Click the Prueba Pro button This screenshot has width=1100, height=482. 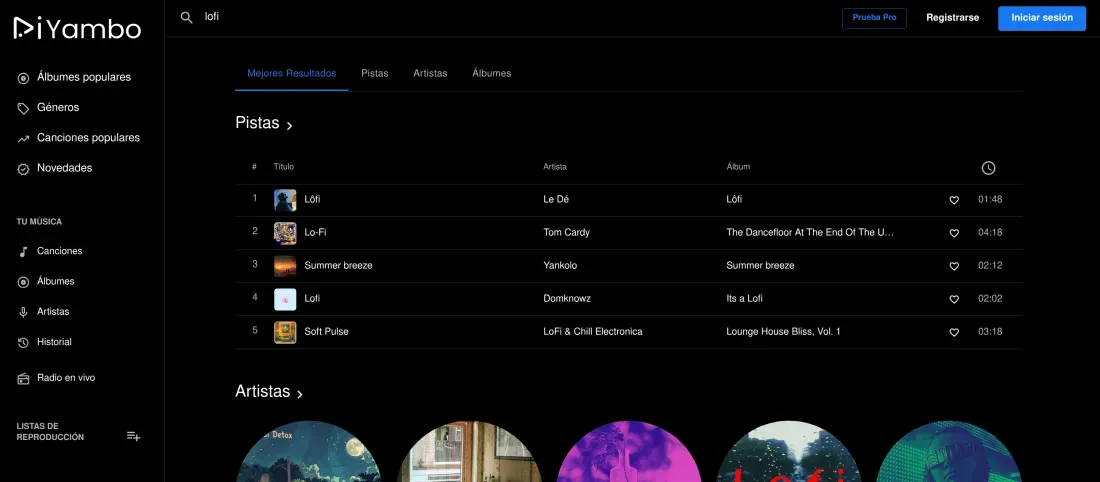pyautogui.click(x=874, y=18)
